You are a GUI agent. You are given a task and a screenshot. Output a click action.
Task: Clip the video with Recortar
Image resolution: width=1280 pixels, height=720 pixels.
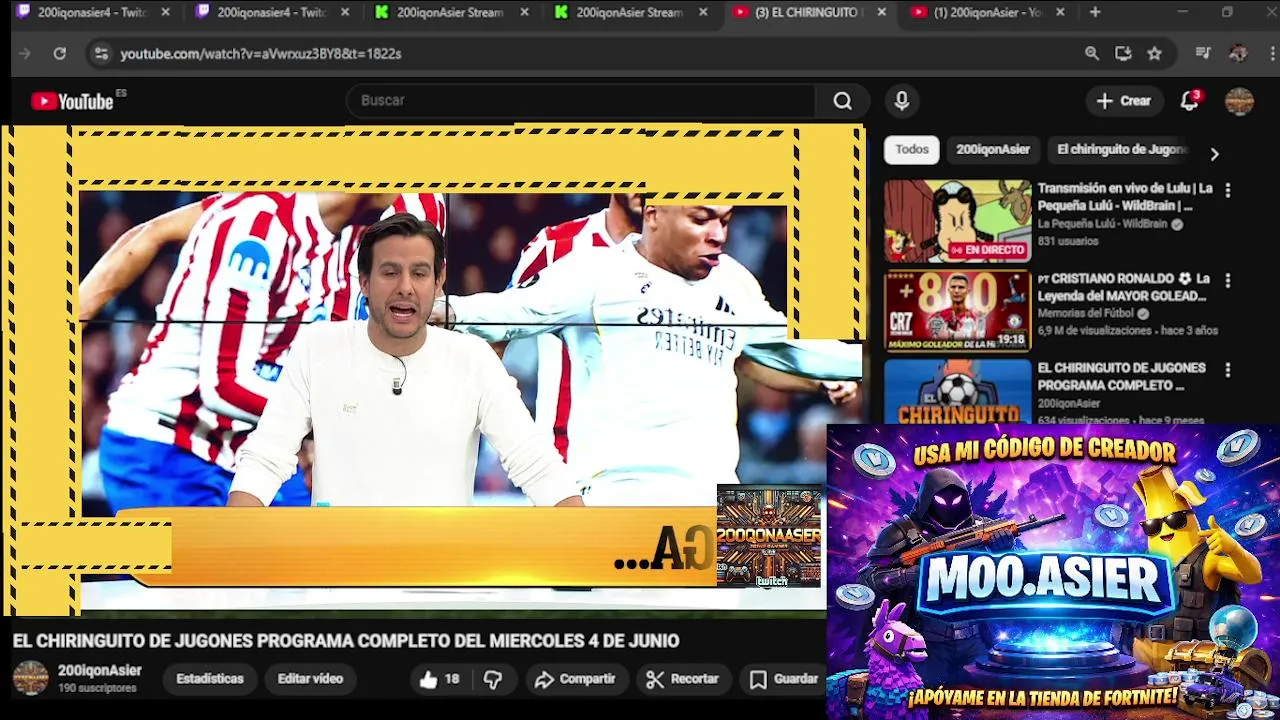click(682, 679)
